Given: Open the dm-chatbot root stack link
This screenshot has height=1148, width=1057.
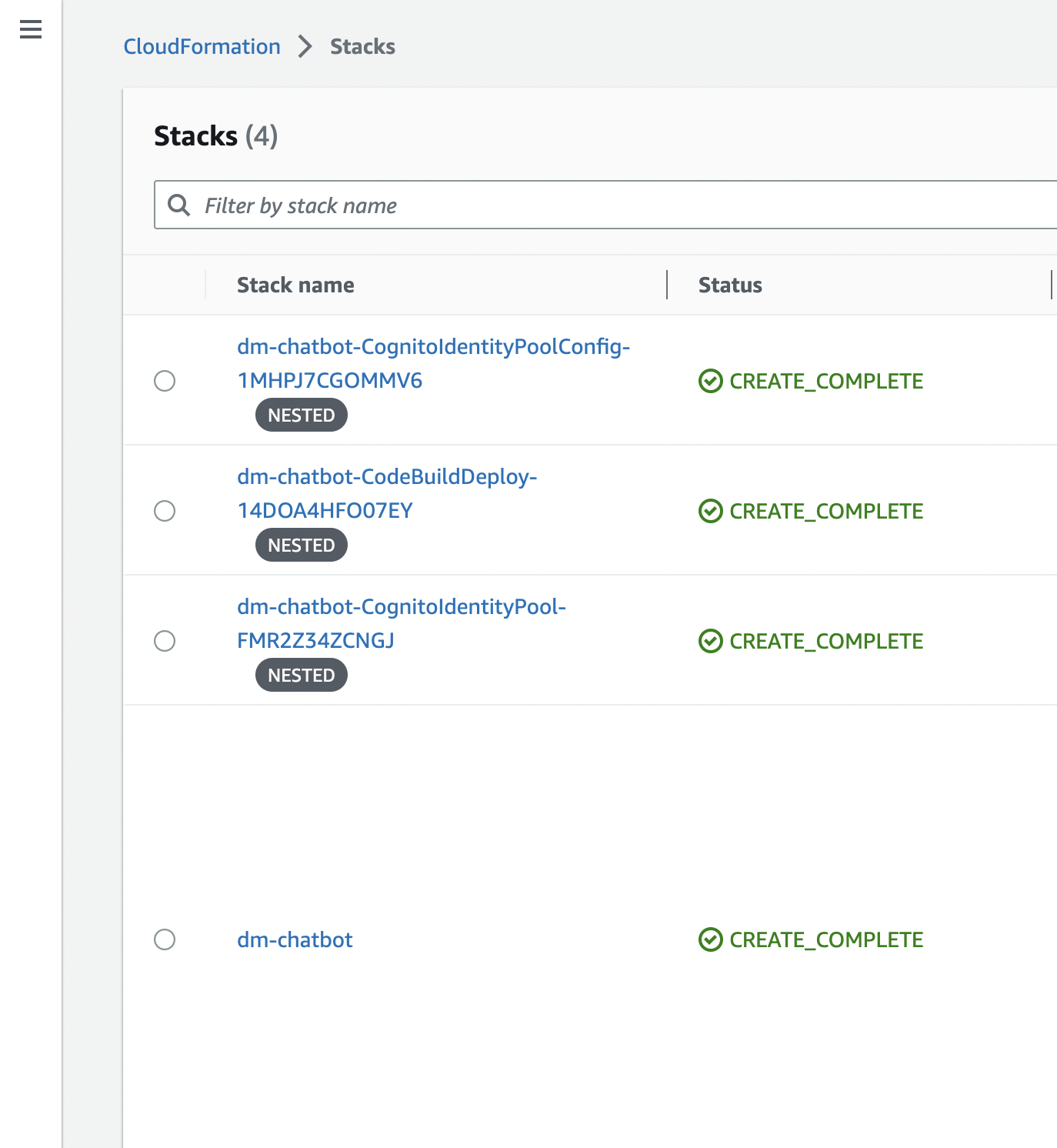Looking at the screenshot, I should tap(295, 939).
